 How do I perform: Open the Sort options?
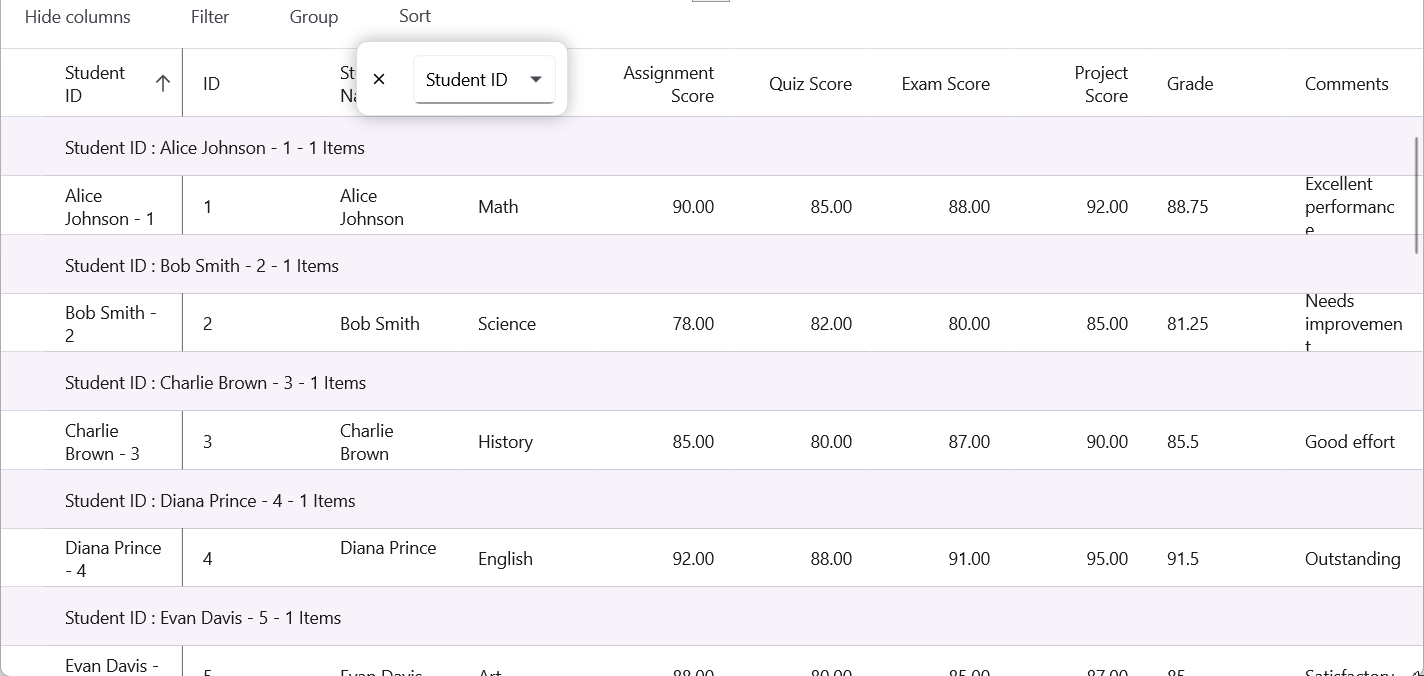pyautogui.click(x=415, y=16)
